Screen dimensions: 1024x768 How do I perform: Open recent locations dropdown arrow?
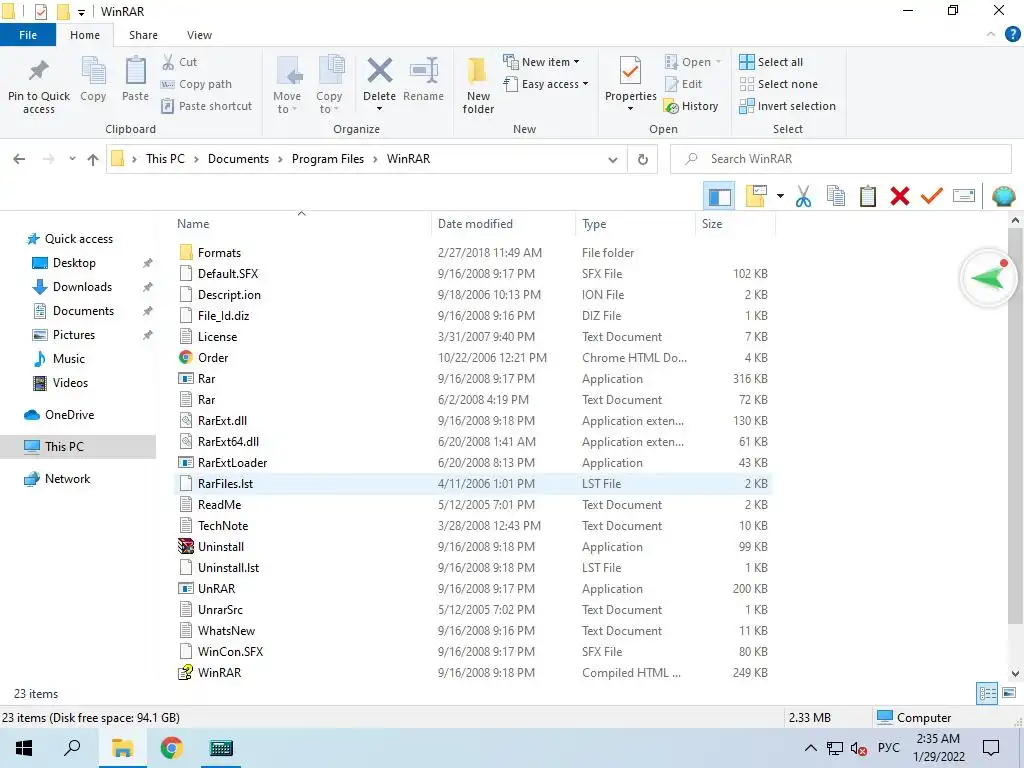tap(72, 159)
